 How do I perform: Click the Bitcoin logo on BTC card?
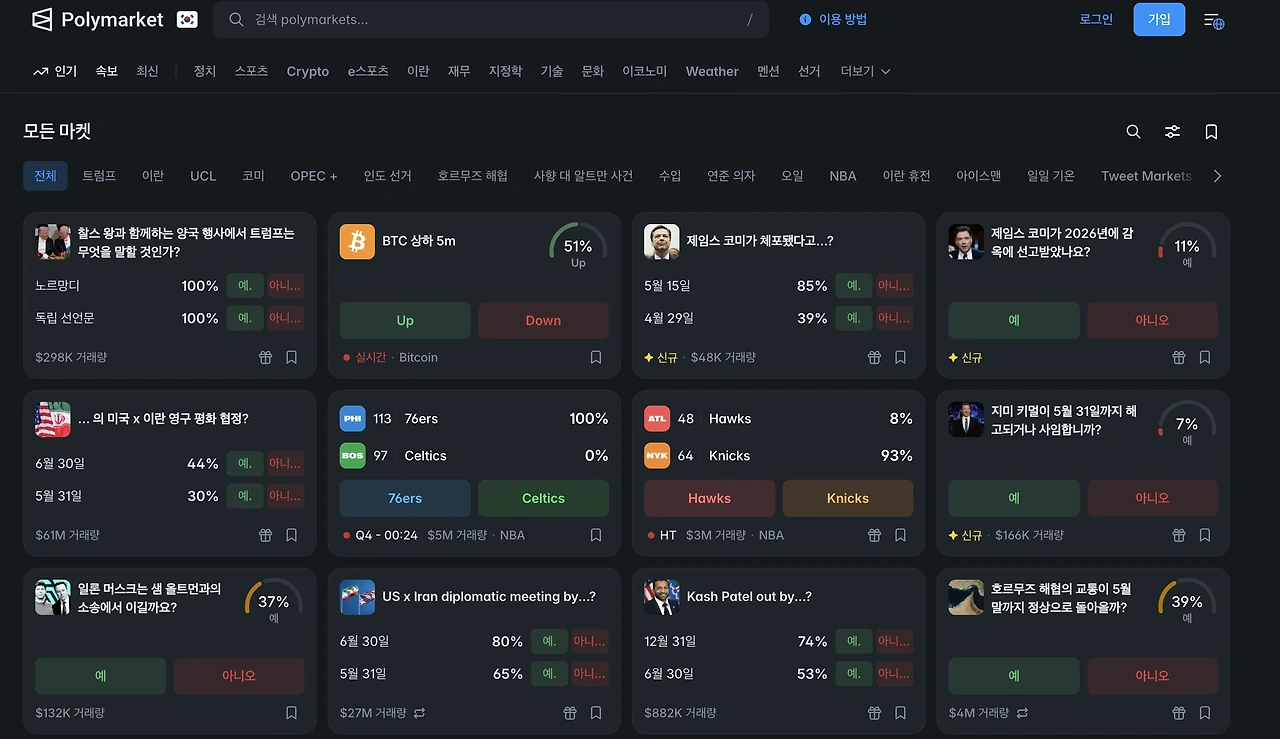pos(357,241)
